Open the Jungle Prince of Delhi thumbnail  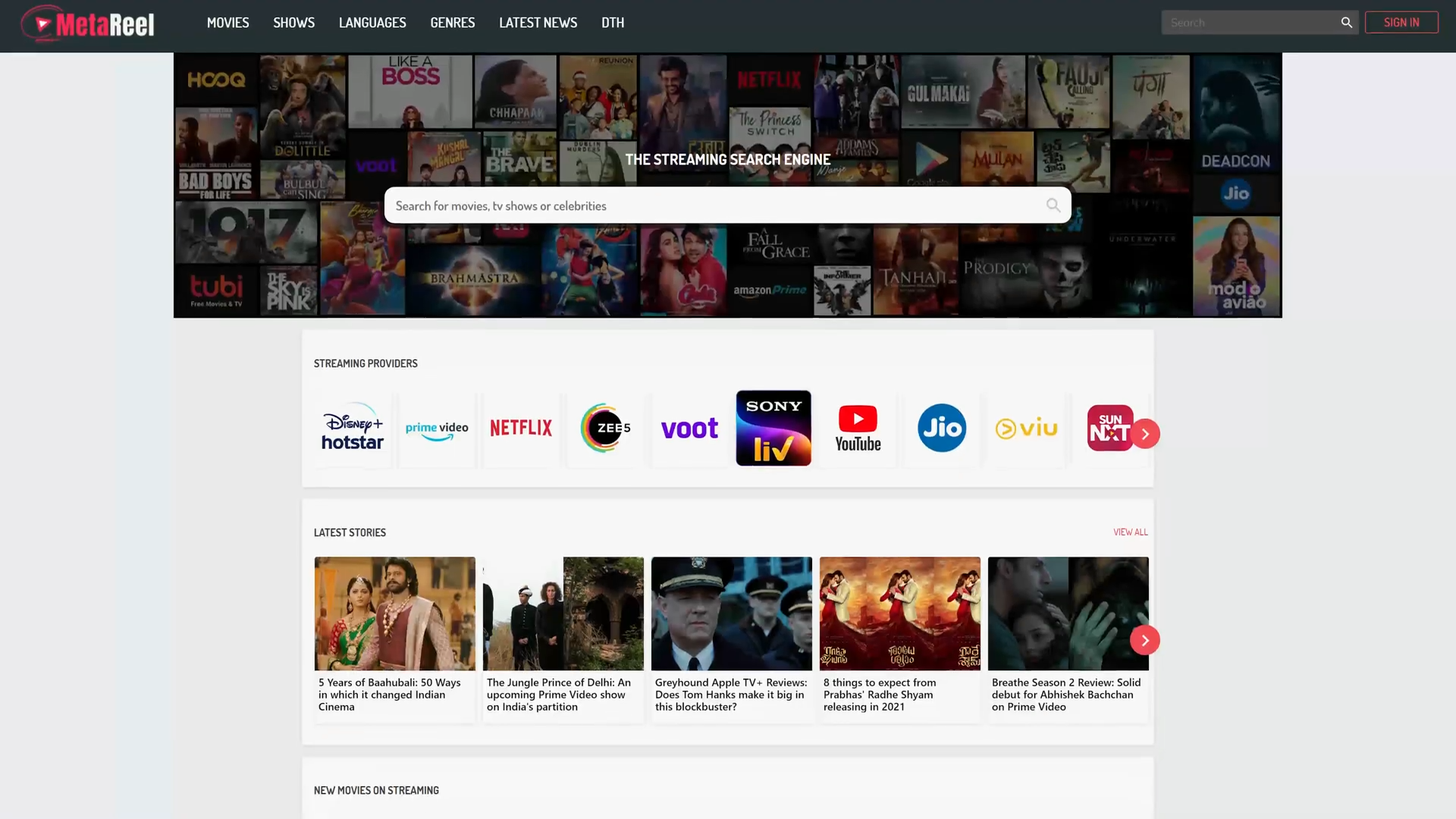(563, 613)
